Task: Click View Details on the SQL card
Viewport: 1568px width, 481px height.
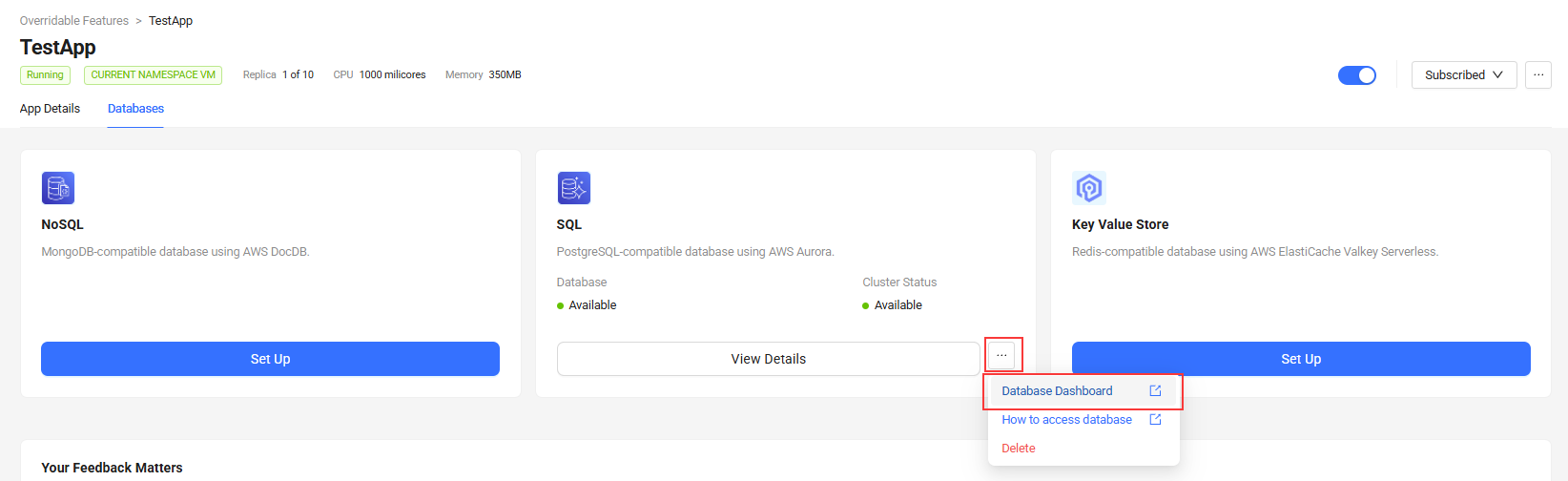Action: click(769, 359)
